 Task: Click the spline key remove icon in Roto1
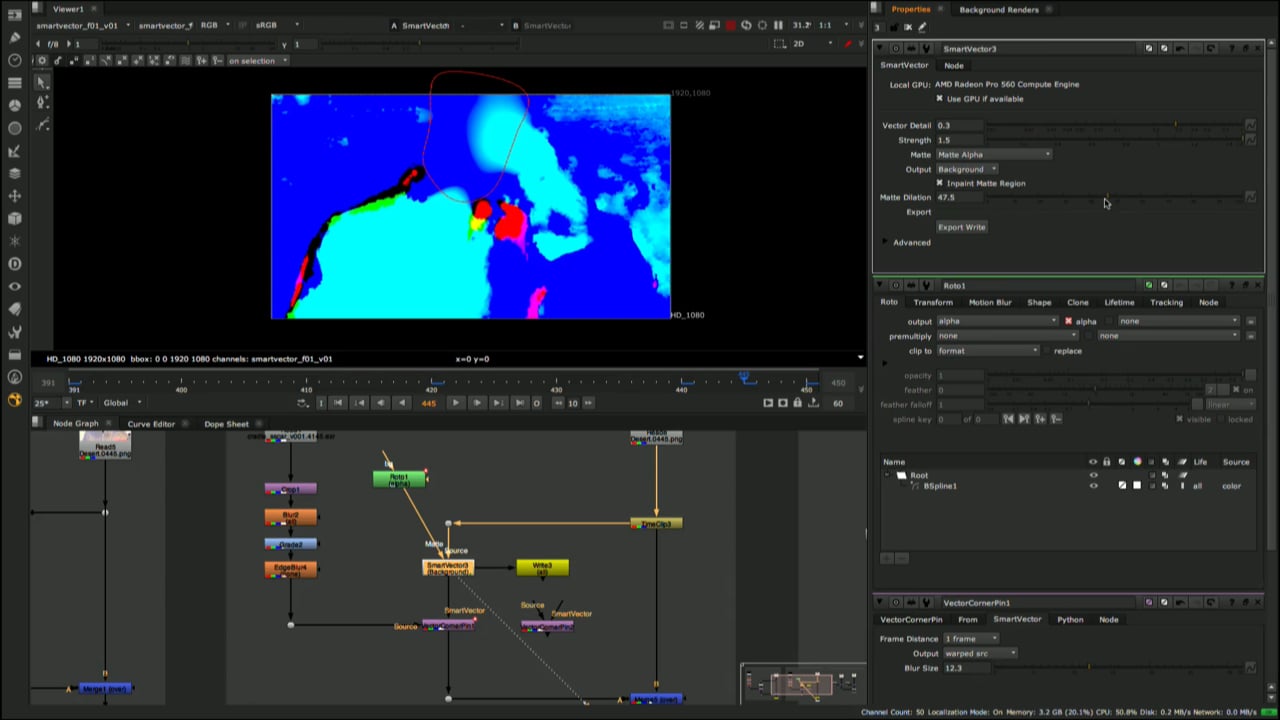(x=1056, y=419)
